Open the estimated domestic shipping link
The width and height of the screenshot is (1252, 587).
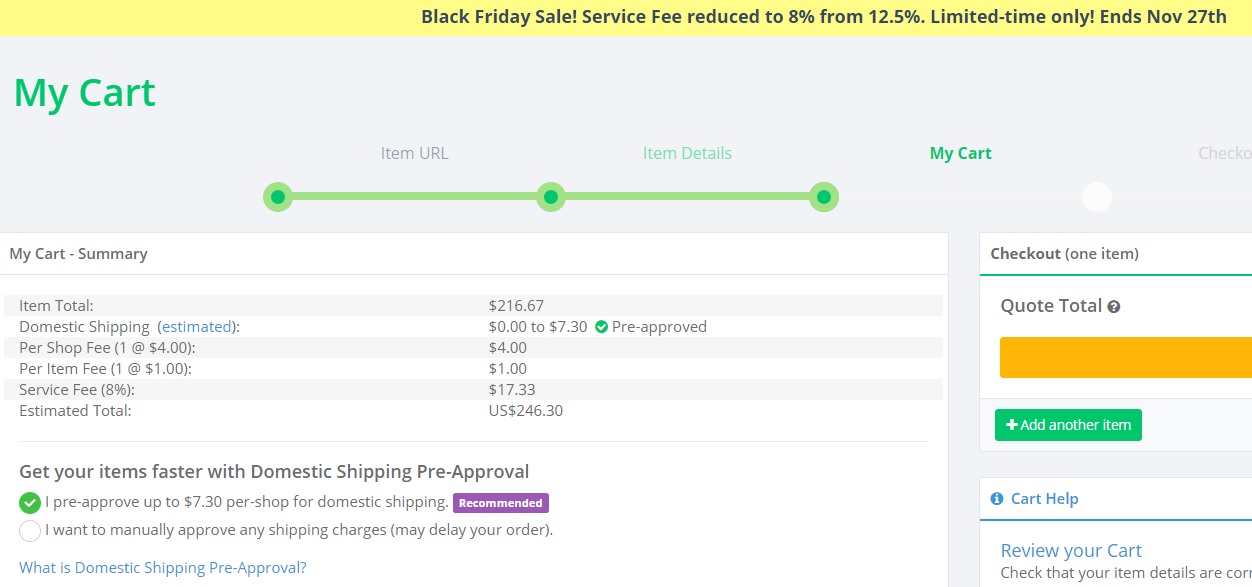tap(196, 327)
